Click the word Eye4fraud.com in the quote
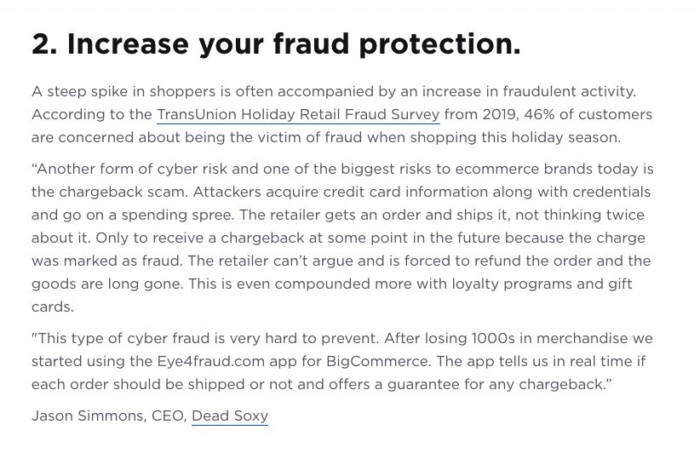This screenshot has height=470, width=700. [x=211, y=361]
